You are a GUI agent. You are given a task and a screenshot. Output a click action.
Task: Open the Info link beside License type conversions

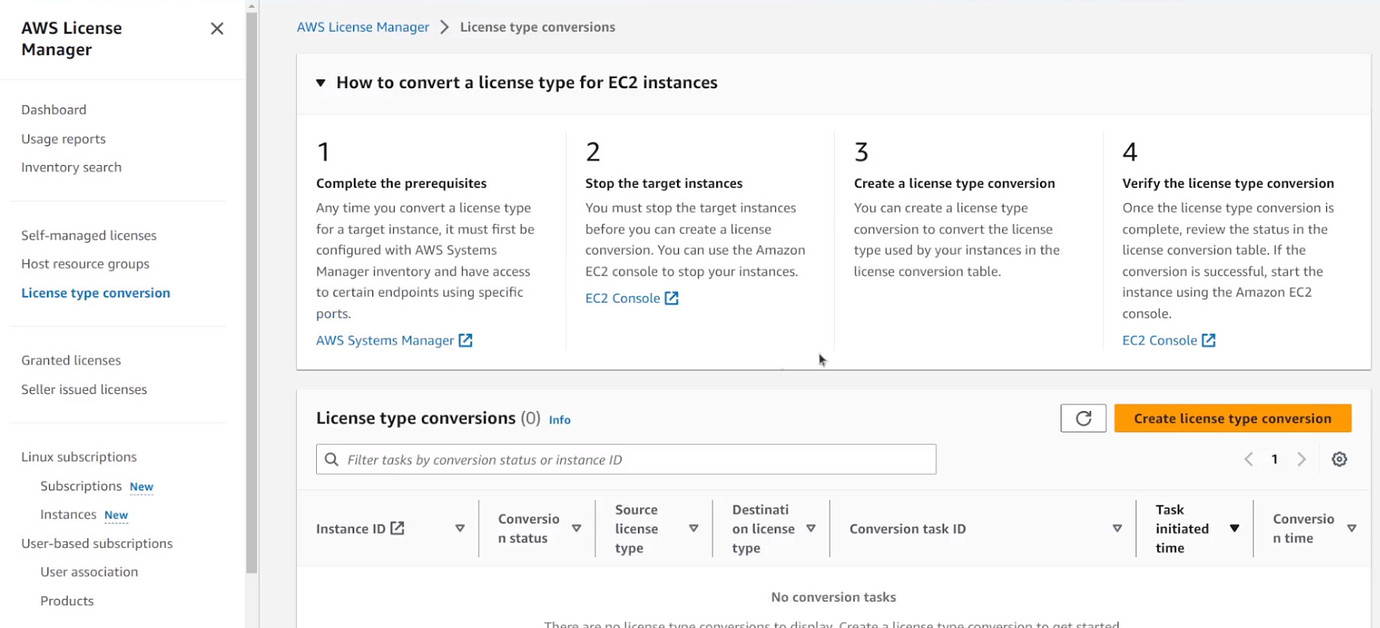click(x=559, y=420)
